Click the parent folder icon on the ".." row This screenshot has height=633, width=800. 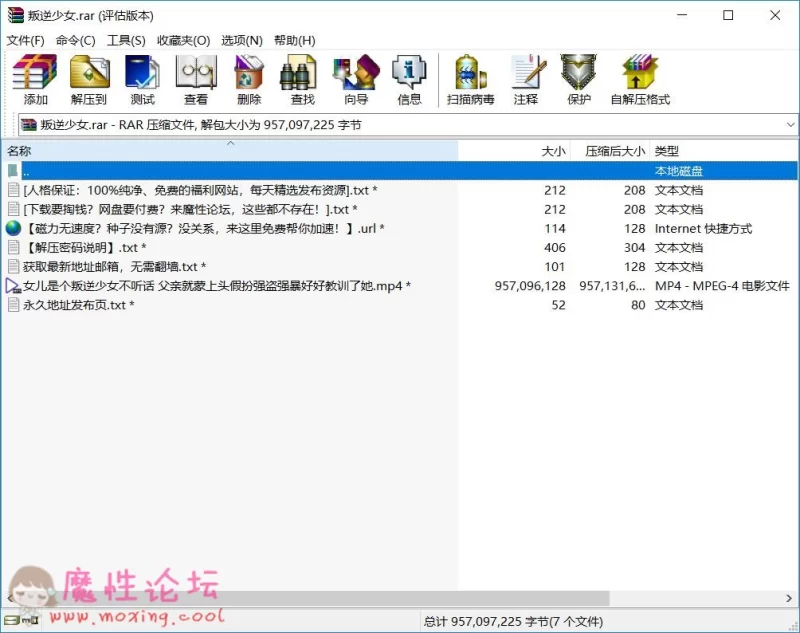13,170
